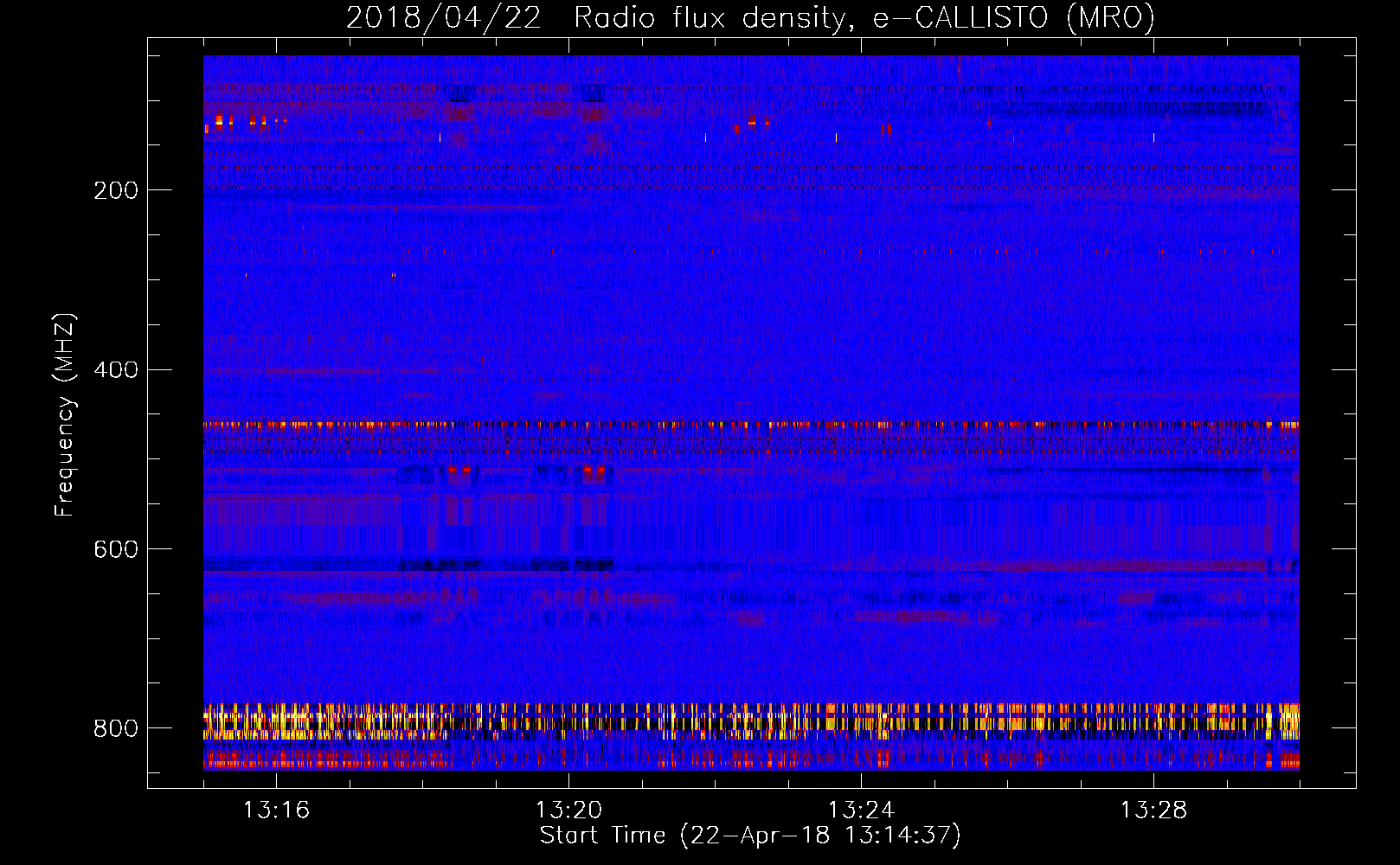Click the 13:20 time tick label

(568, 811)
